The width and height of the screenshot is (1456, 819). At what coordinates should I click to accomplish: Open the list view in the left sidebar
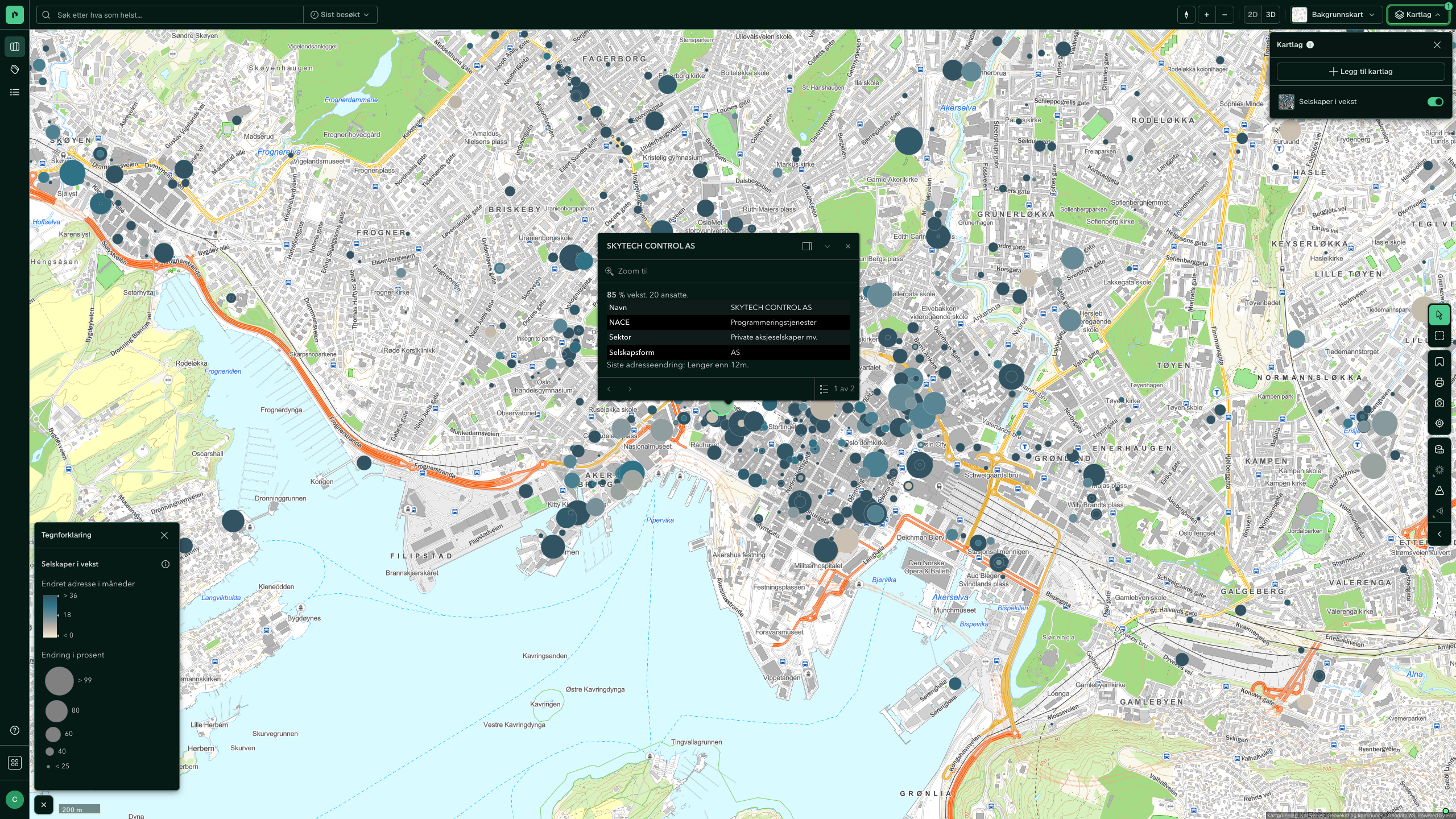[x=15, y=92]
